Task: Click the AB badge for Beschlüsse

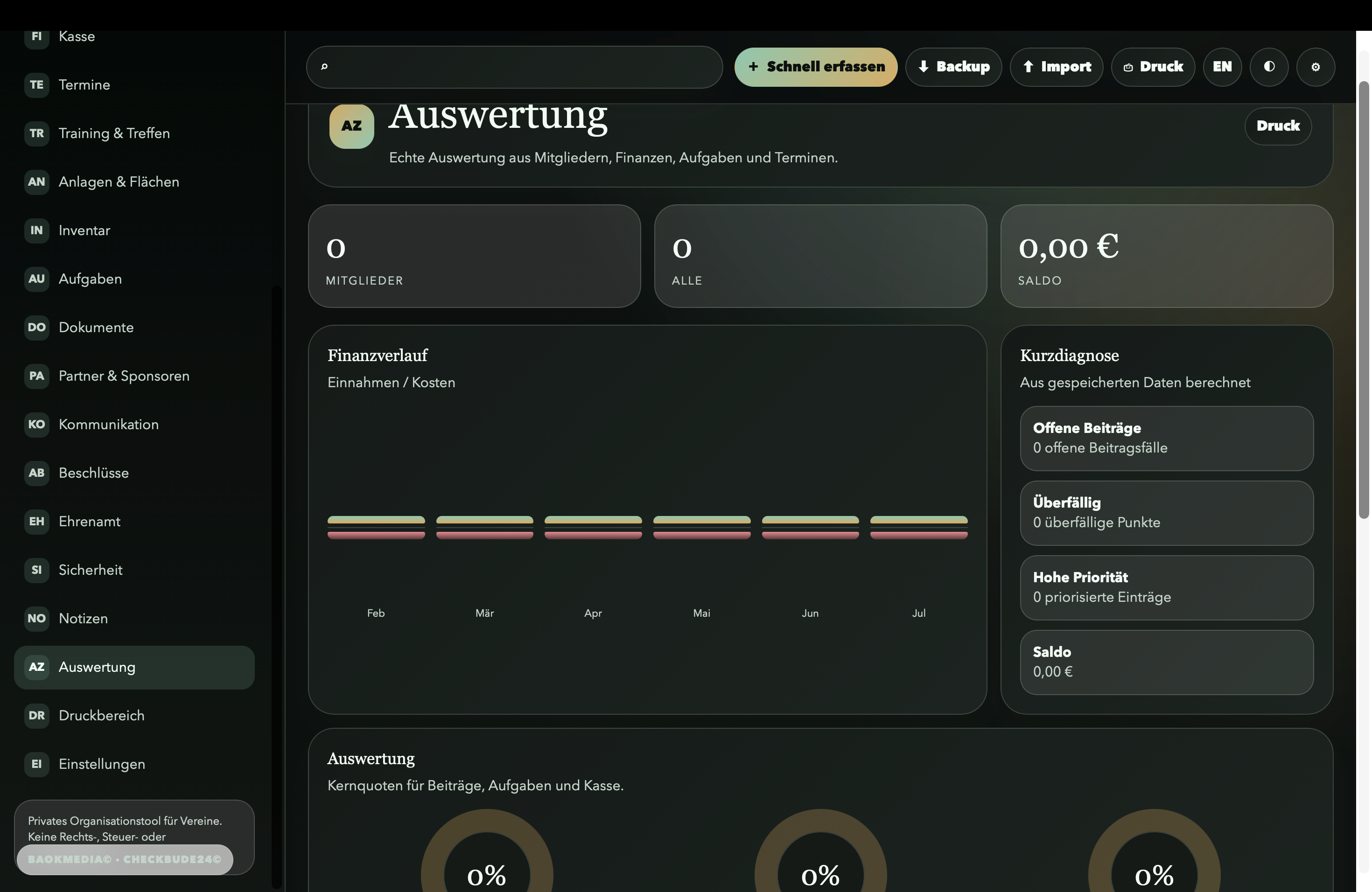Action: click(36, 473)
